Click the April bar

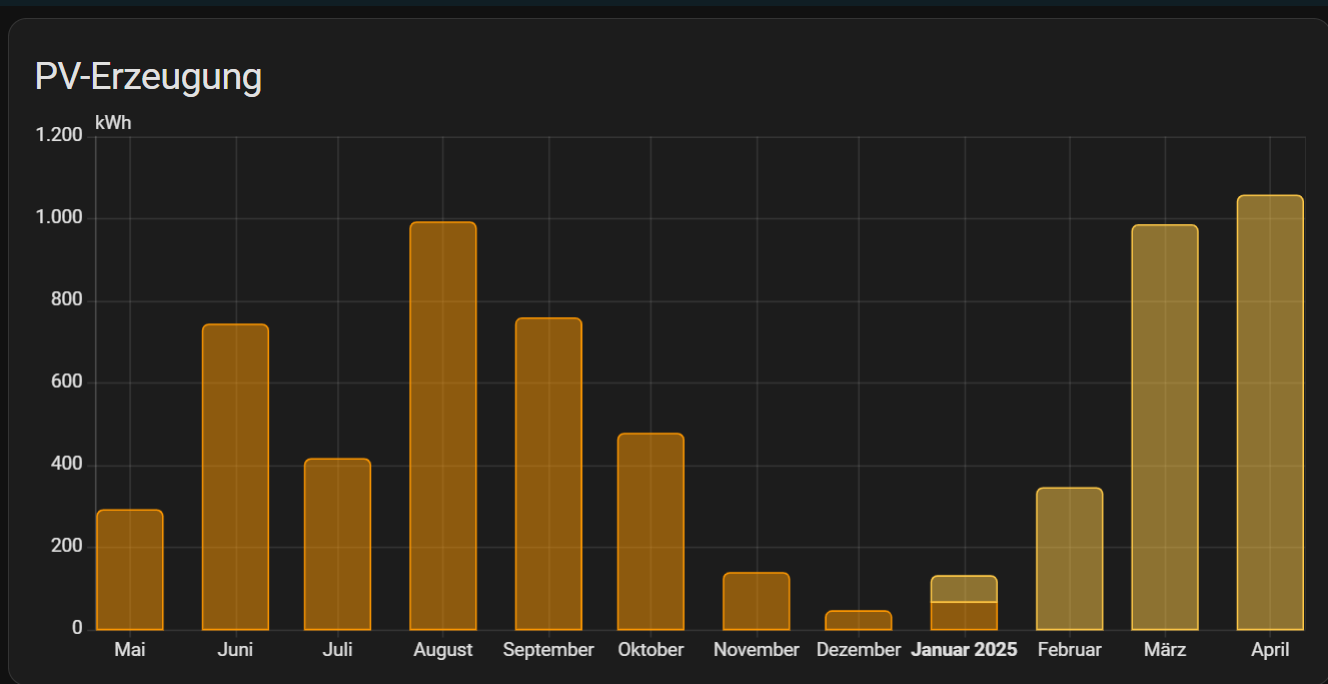pyautogui.click(x=1270, y=413)
